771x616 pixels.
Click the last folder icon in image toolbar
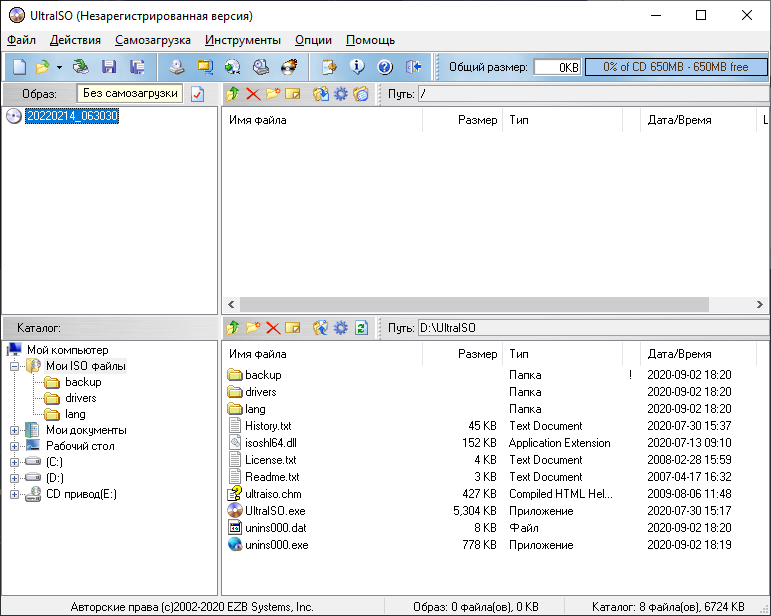pos(360,93)
